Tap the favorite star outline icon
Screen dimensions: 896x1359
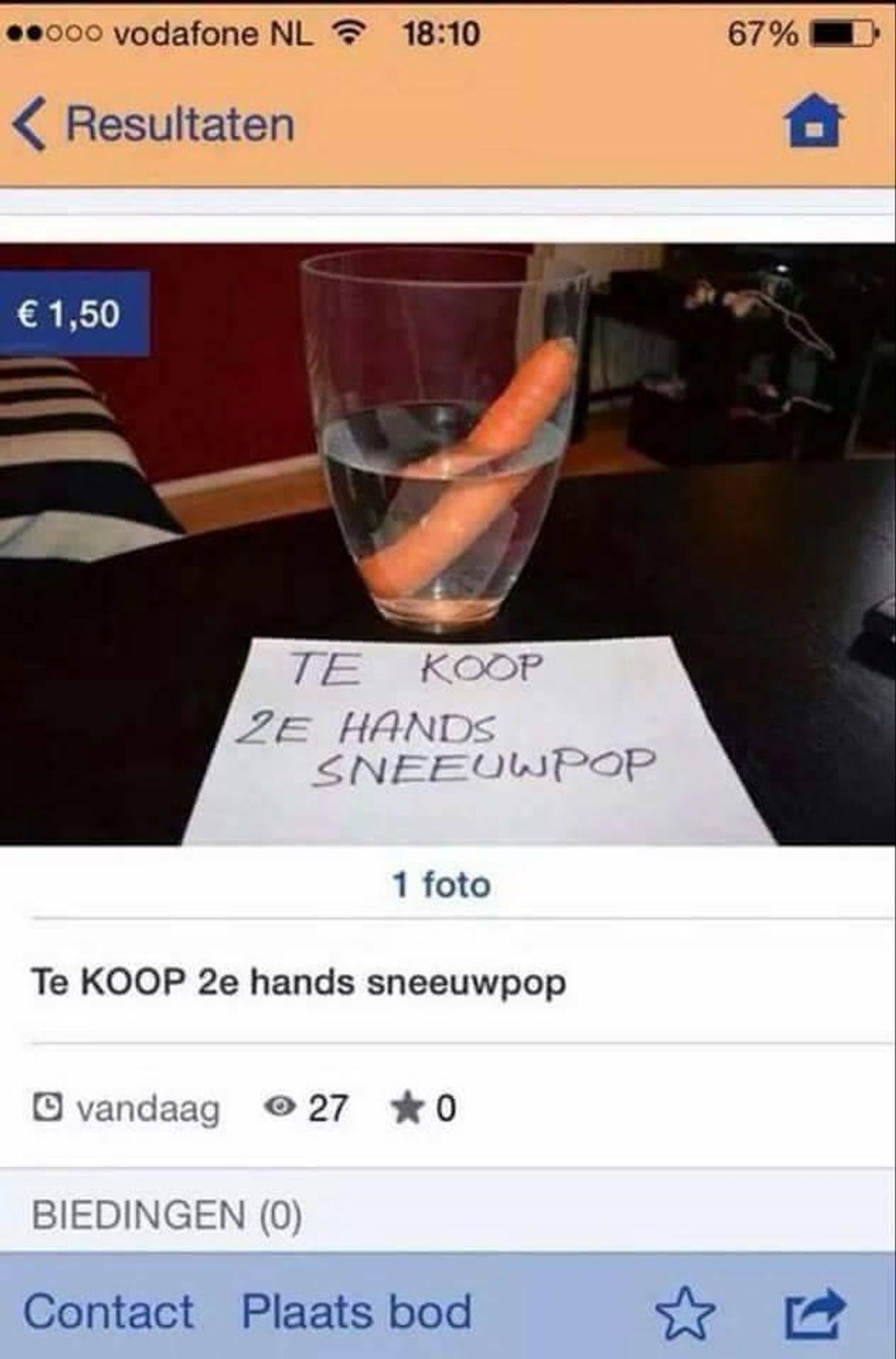tap(685, 1313)
